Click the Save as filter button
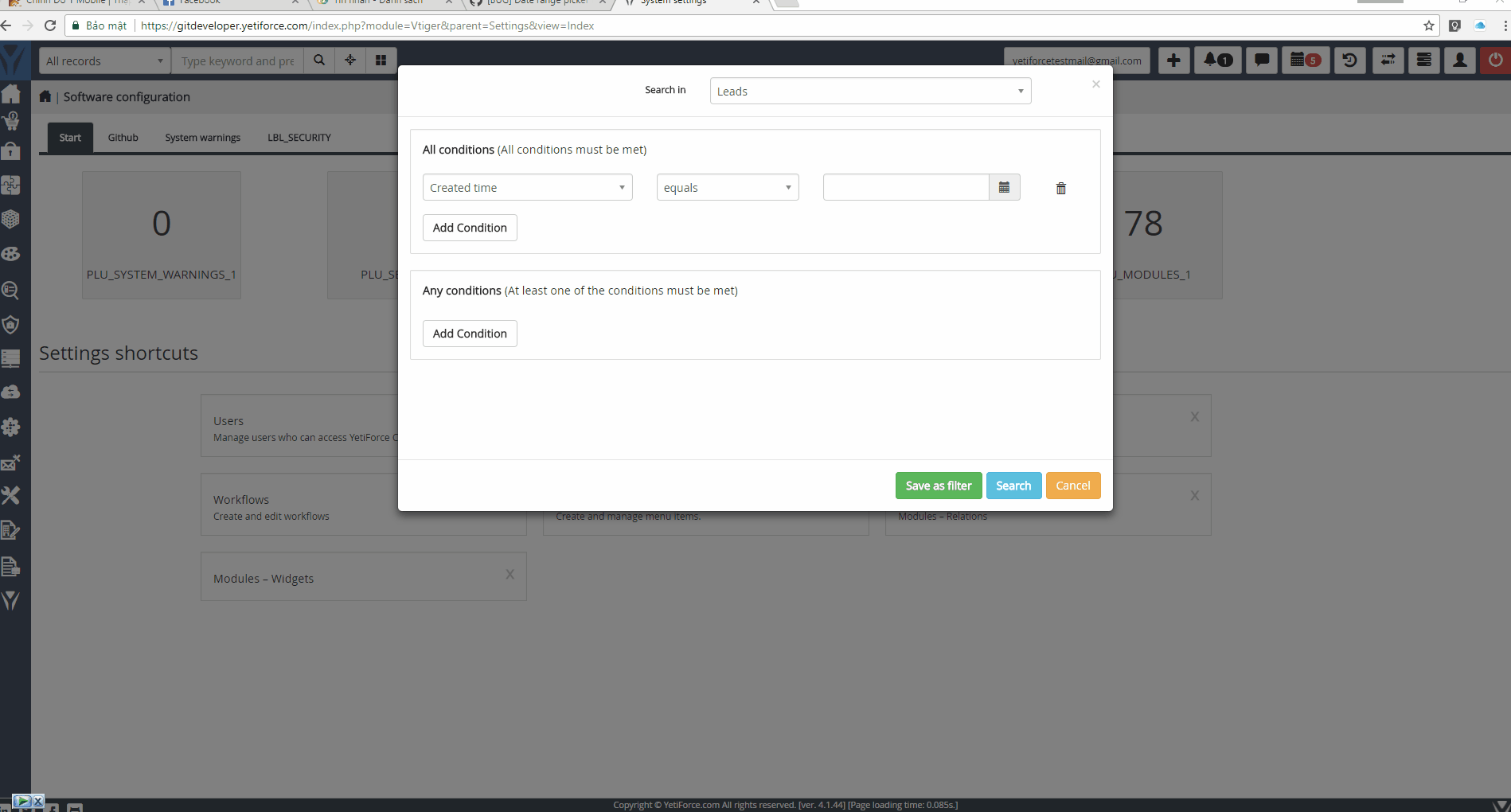Image resolution: width=1511 pixels, height=812 pixels. pos(939,486)
